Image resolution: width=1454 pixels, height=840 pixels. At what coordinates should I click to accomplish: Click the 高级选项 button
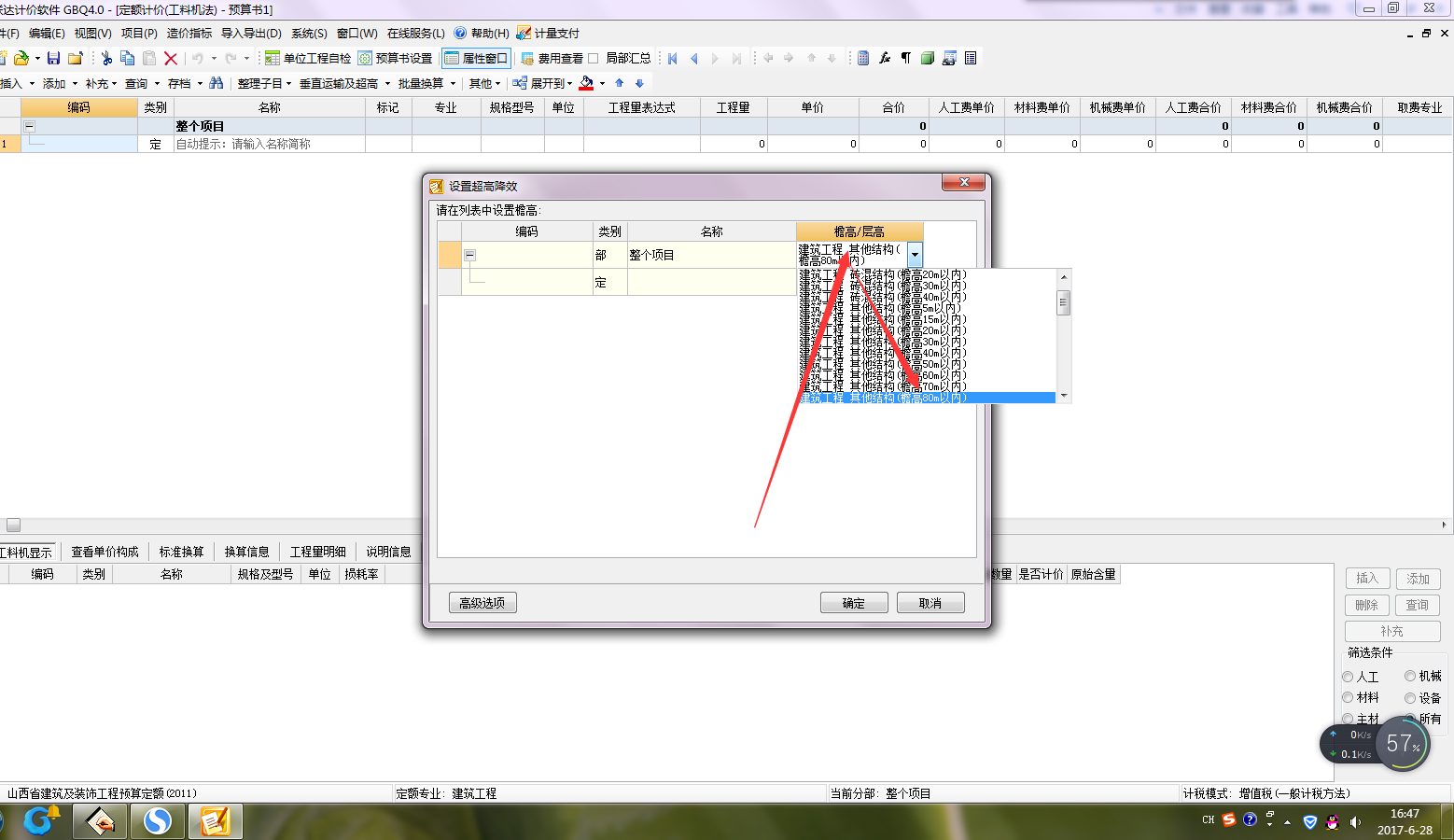(x=482, y=603)
